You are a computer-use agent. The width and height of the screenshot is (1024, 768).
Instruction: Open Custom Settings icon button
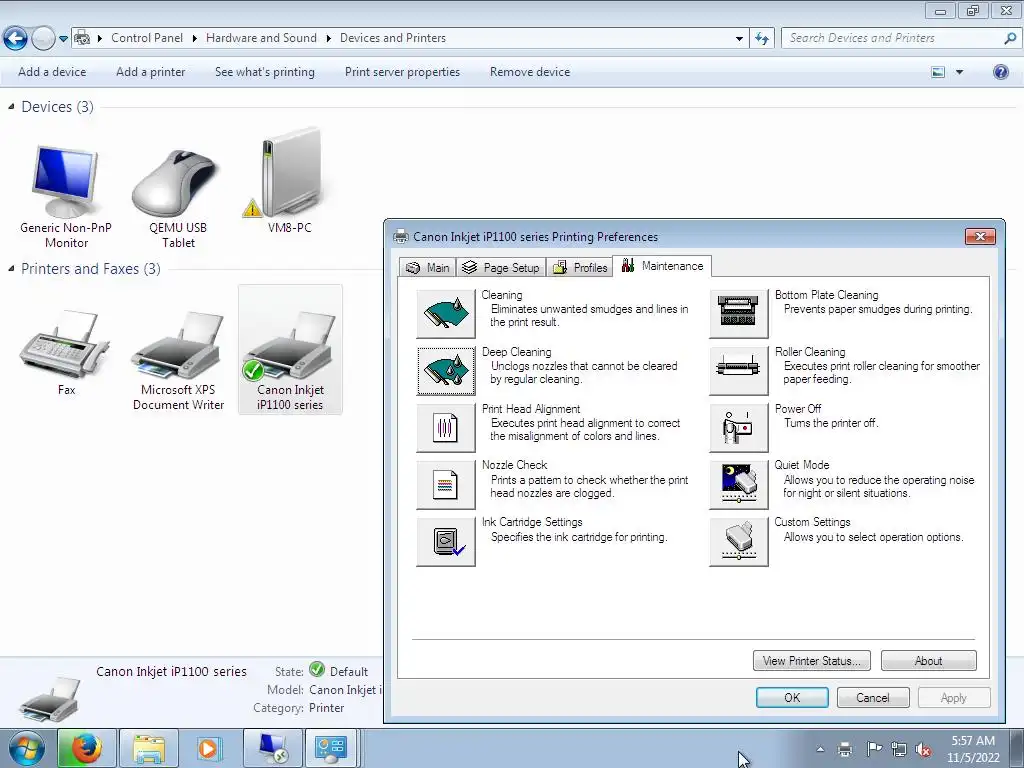pos(739,541)
